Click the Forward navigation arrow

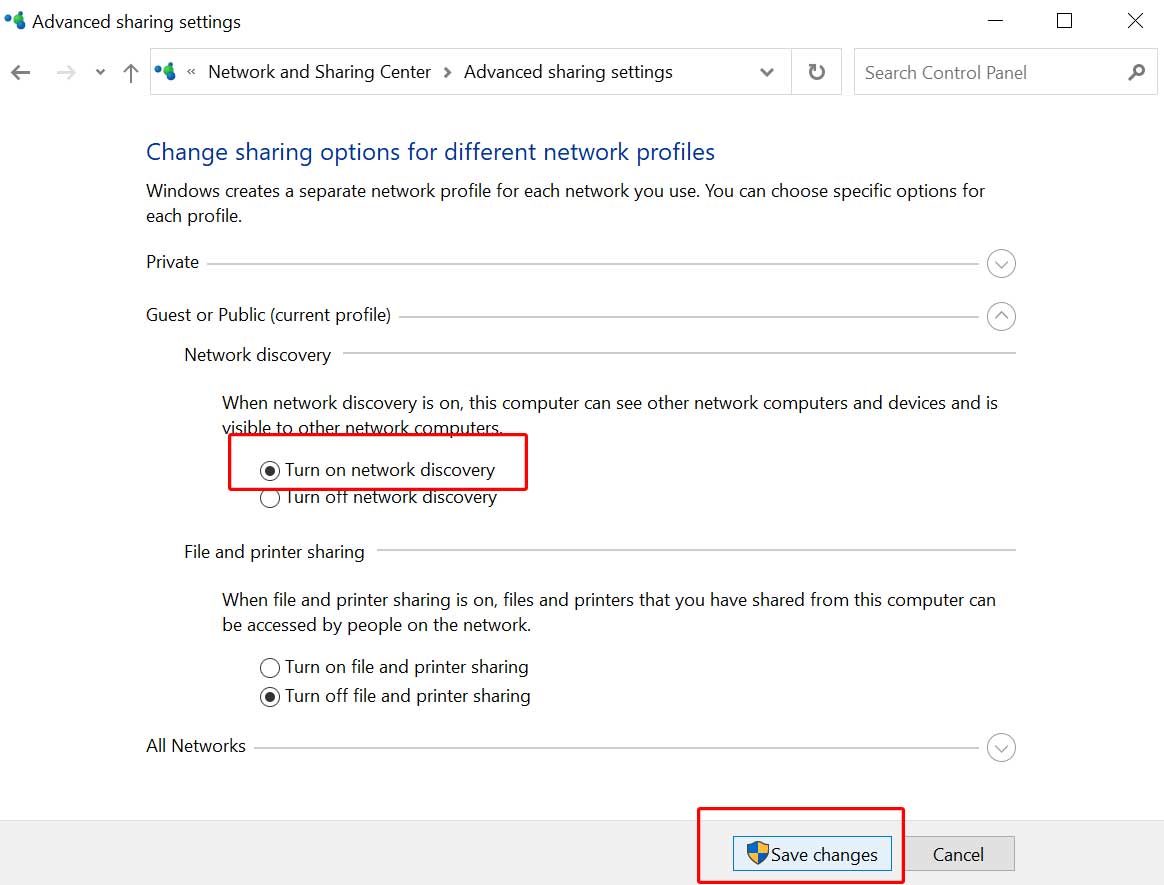coord(66,72)
